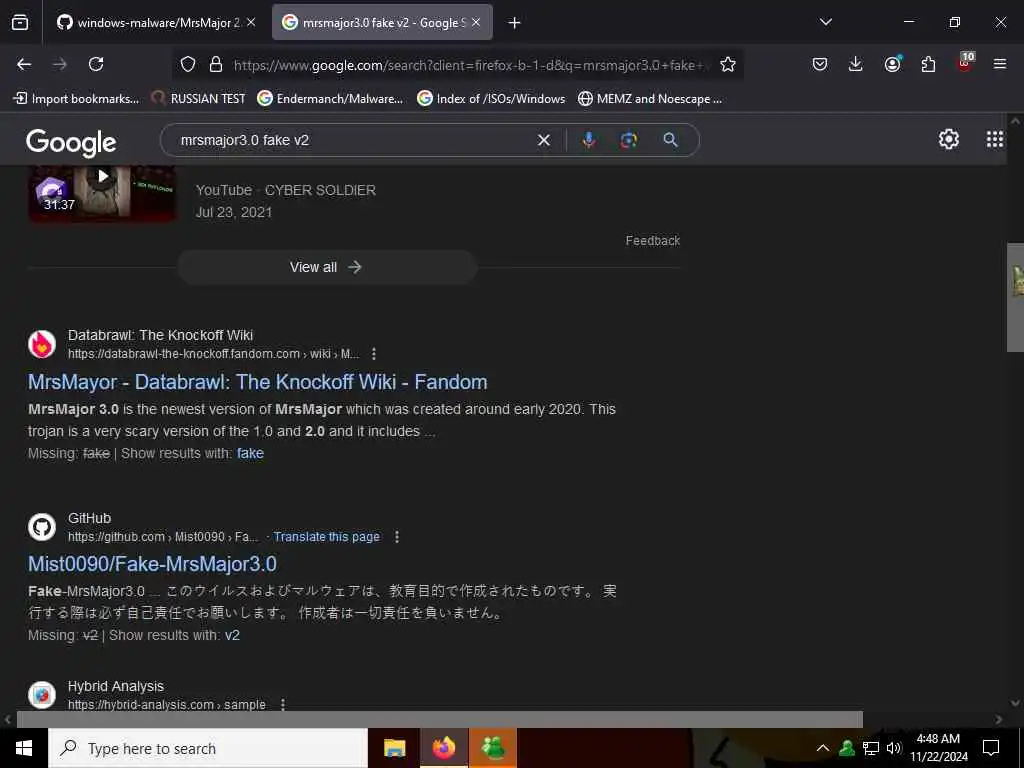Open Firefox taskbar icon
The width and height of the screenshot is (1024, 768).
pyautogui.click(x=443, y=748)
